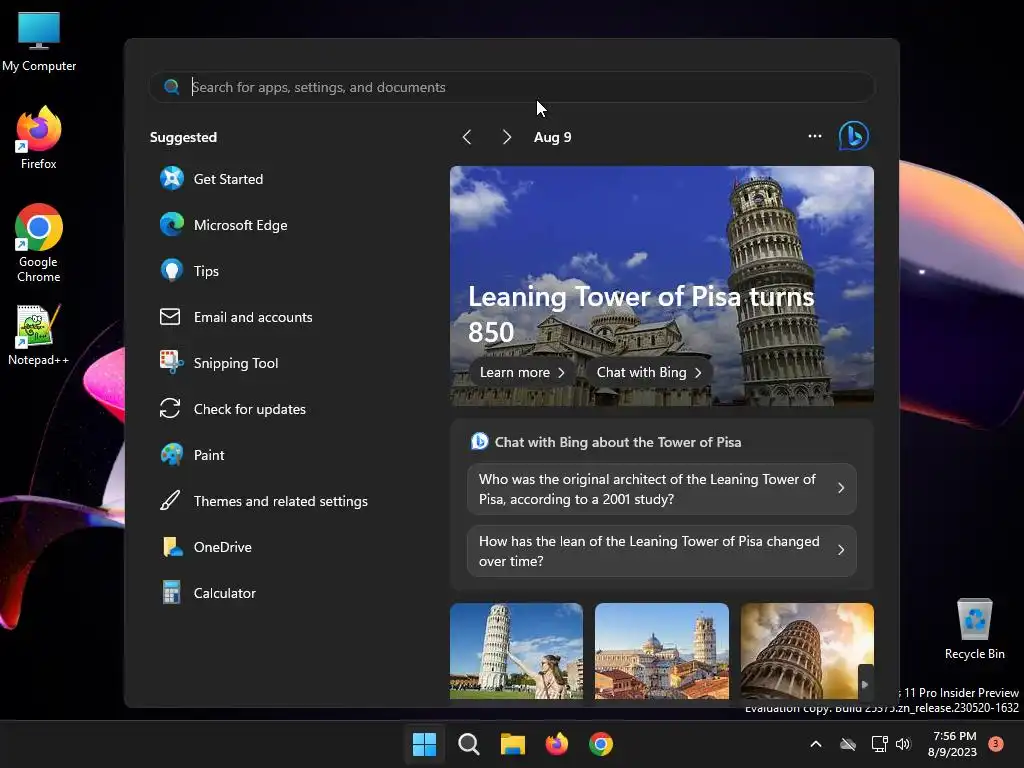The image size is (1024, 768).
Task: Click the Chat with Bing button
Action: [648, 372]
